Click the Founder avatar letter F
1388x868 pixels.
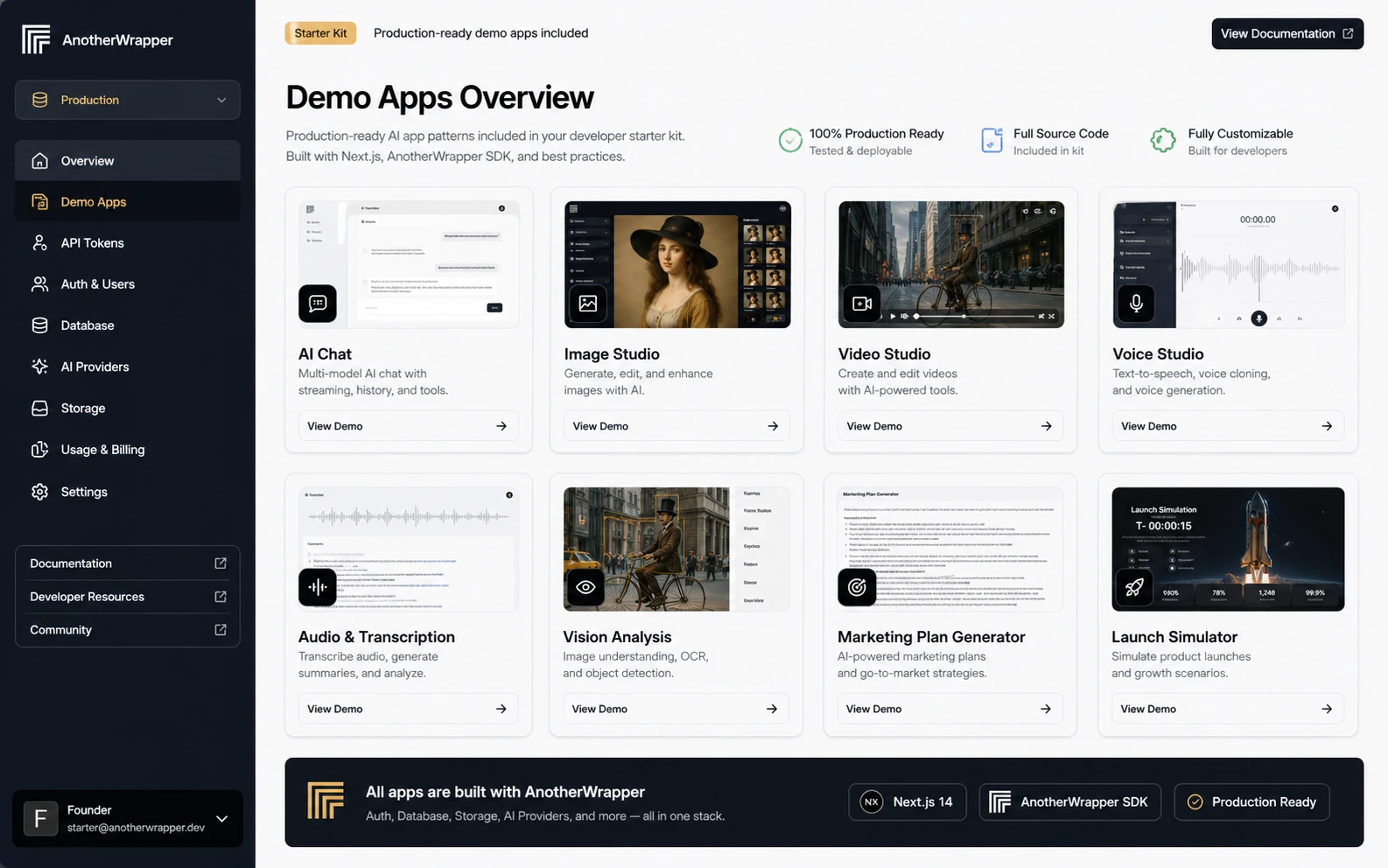coord(40,819)
